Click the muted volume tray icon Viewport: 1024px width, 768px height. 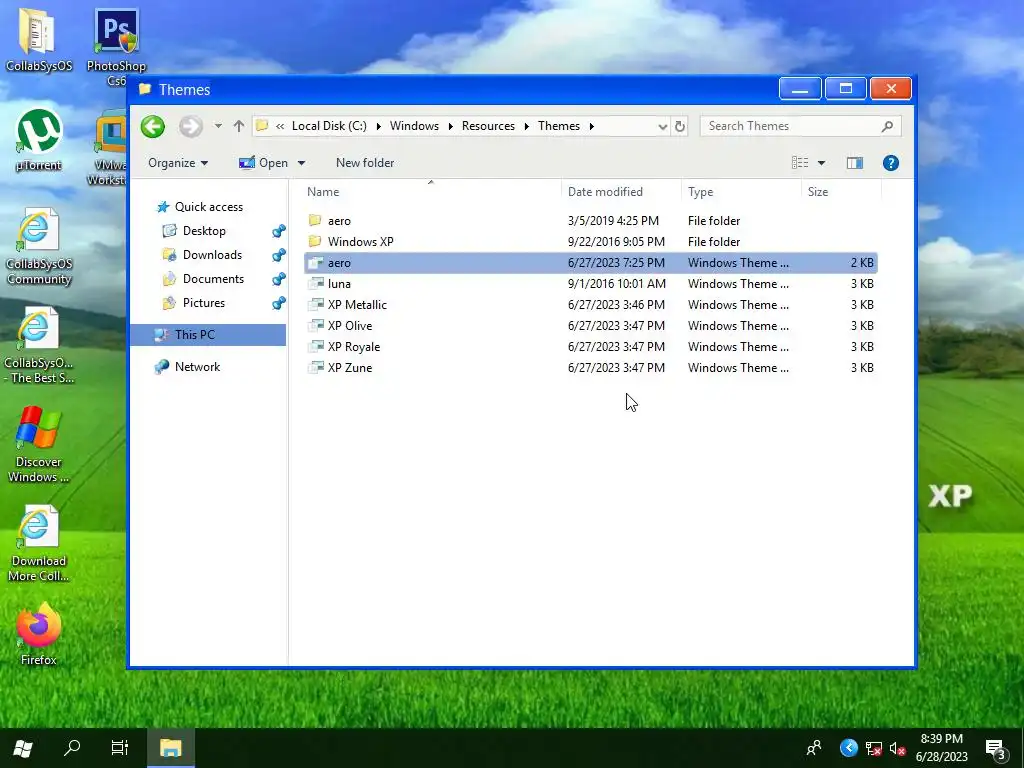(897, 748)
